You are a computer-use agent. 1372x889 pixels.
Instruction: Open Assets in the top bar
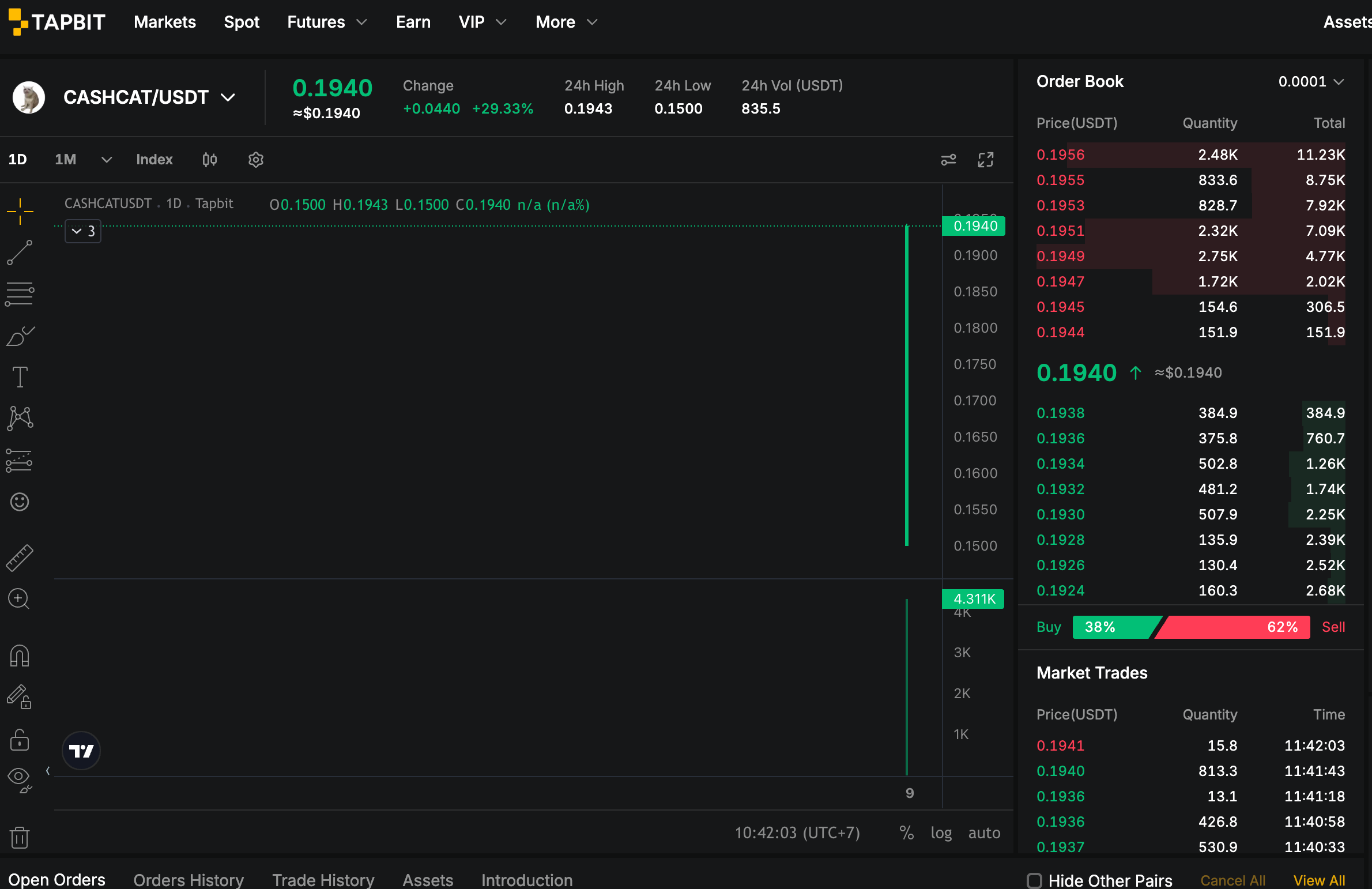coord(1347,22)
